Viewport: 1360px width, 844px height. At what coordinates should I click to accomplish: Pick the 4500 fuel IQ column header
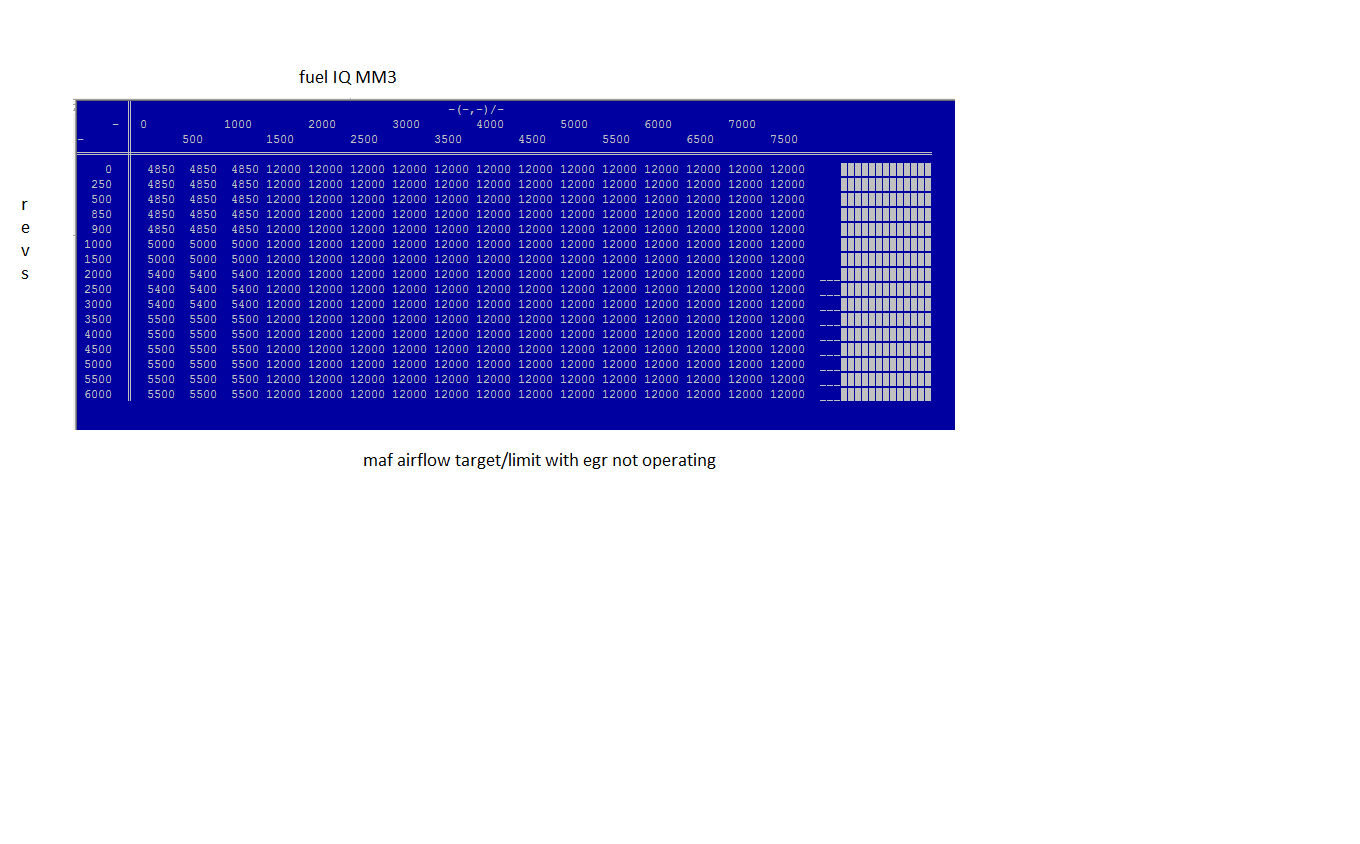532,140
